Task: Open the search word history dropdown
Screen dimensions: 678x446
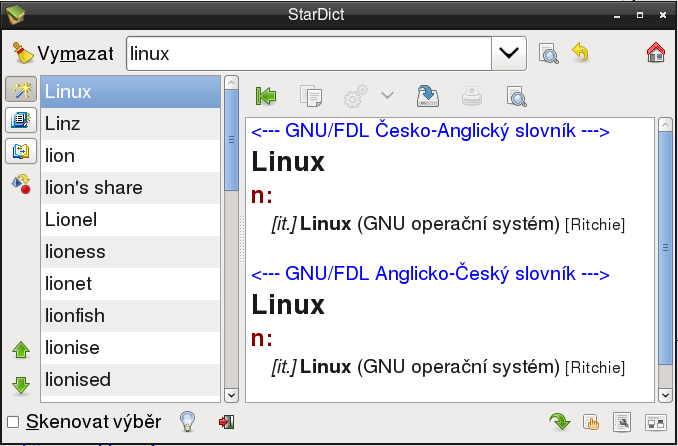Action: click(x=510, y=53)
